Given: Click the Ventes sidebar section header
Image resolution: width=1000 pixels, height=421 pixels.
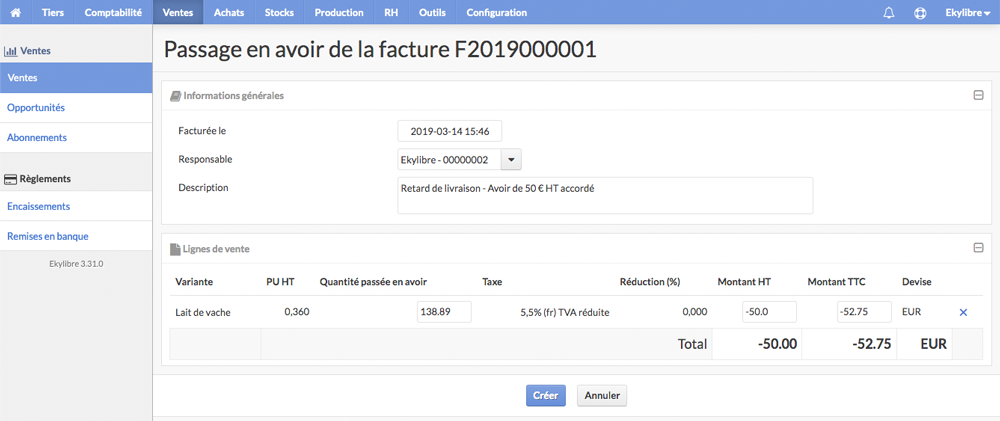Looking at the screenshot, I should point(27,50).
